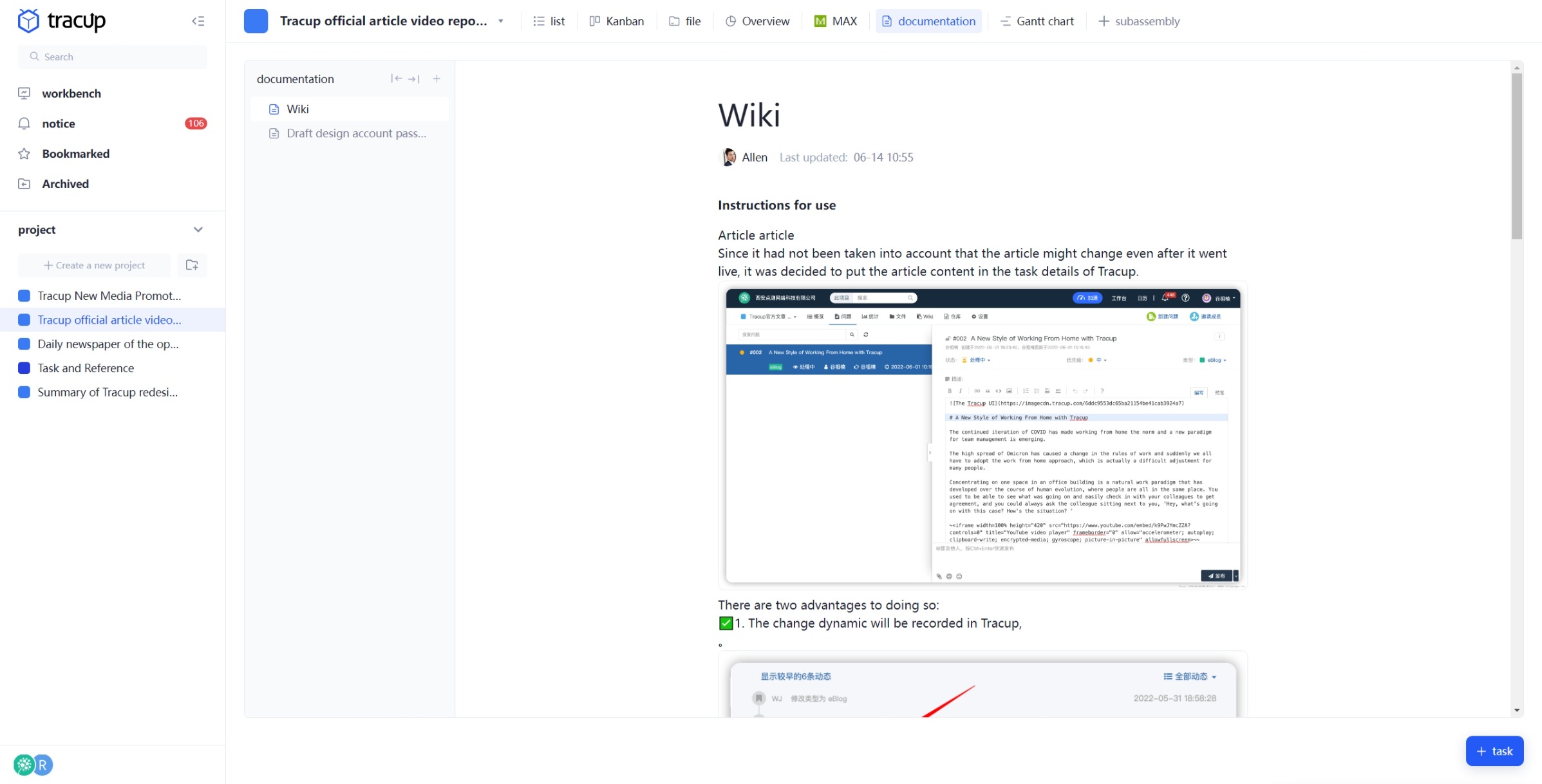The width and height of the screenshot is (1542, 784).
Task: Click the blue task button
Action: click(x=1494, y=751)
